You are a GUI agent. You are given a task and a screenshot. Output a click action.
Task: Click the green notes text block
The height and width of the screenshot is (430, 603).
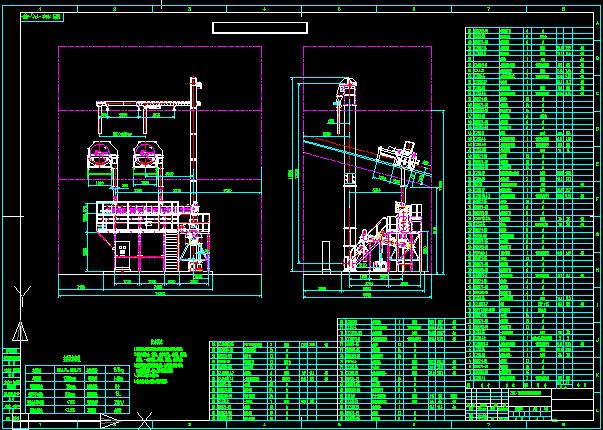click(x=160, y=363)
